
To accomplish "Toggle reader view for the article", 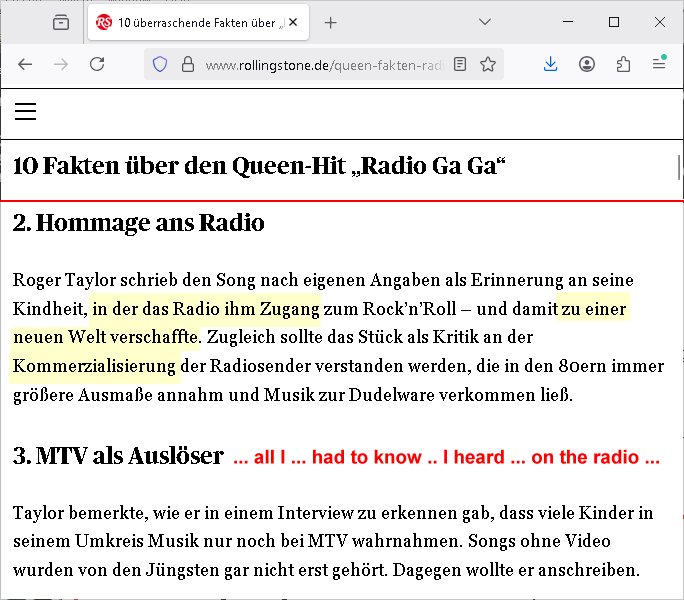I will click(x=459, y=64).
